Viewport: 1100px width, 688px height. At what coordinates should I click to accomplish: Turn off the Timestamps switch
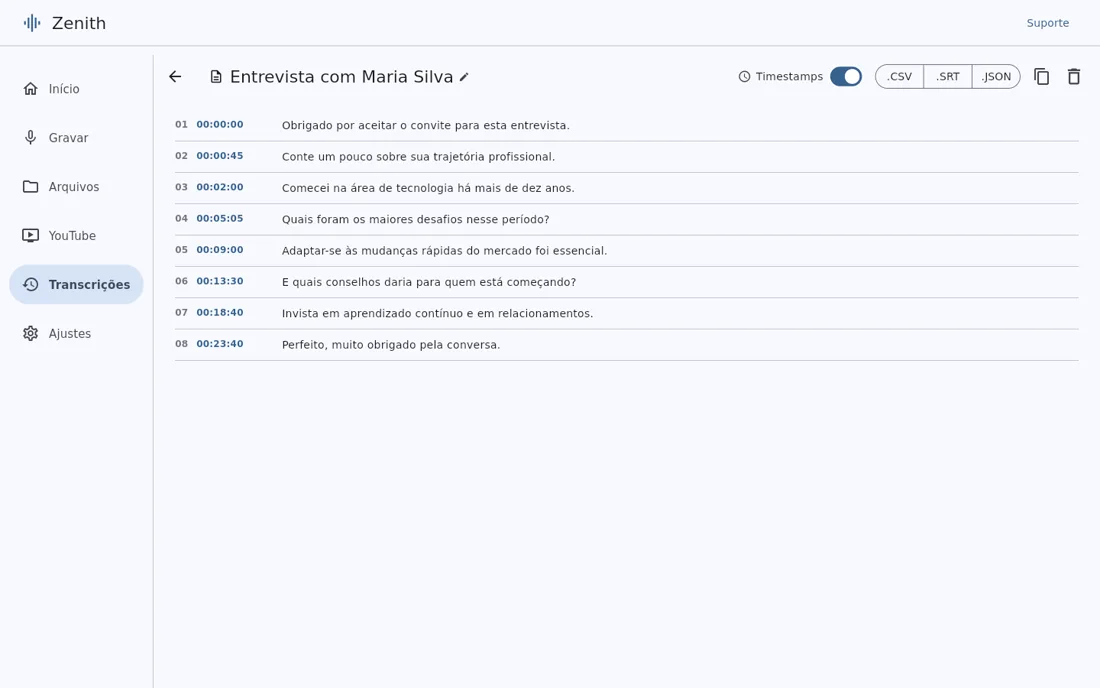pos(846,76)
